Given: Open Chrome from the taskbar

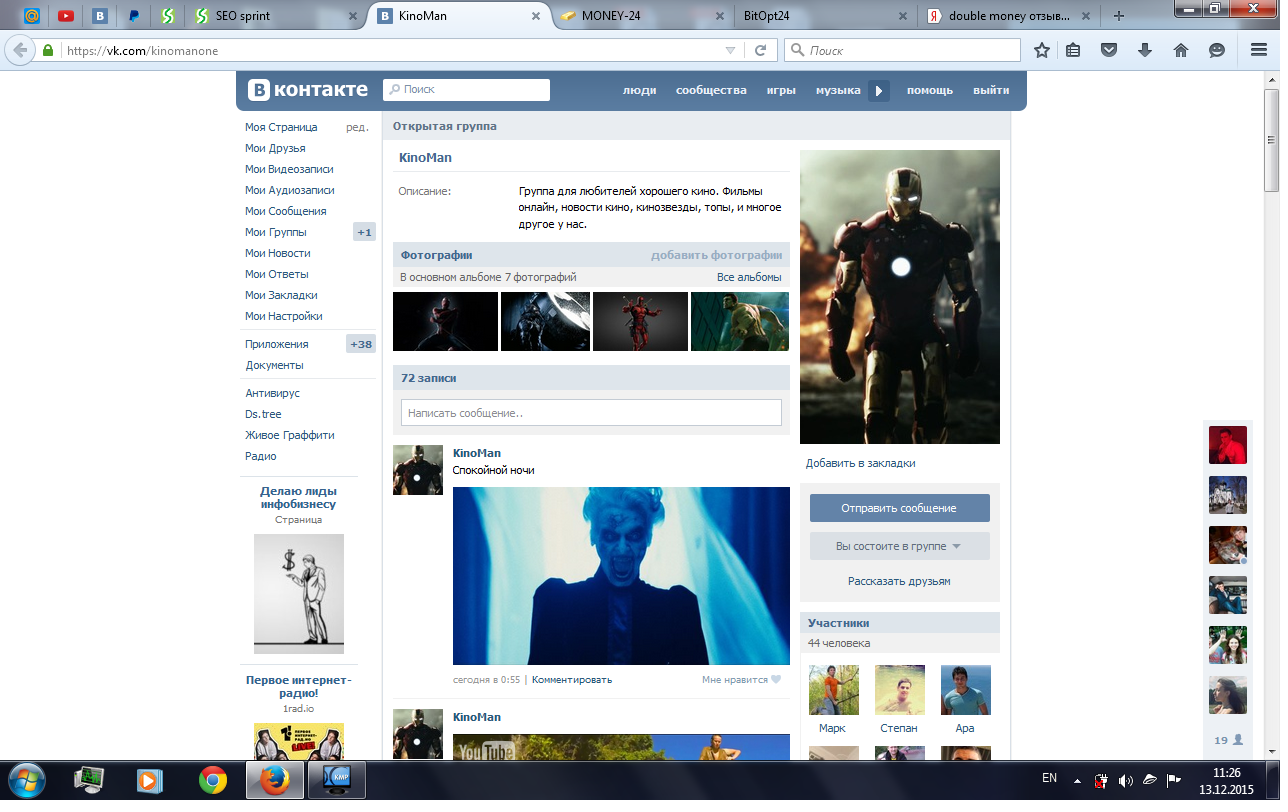Looking at the screenshot, I should tap(212, 780).
